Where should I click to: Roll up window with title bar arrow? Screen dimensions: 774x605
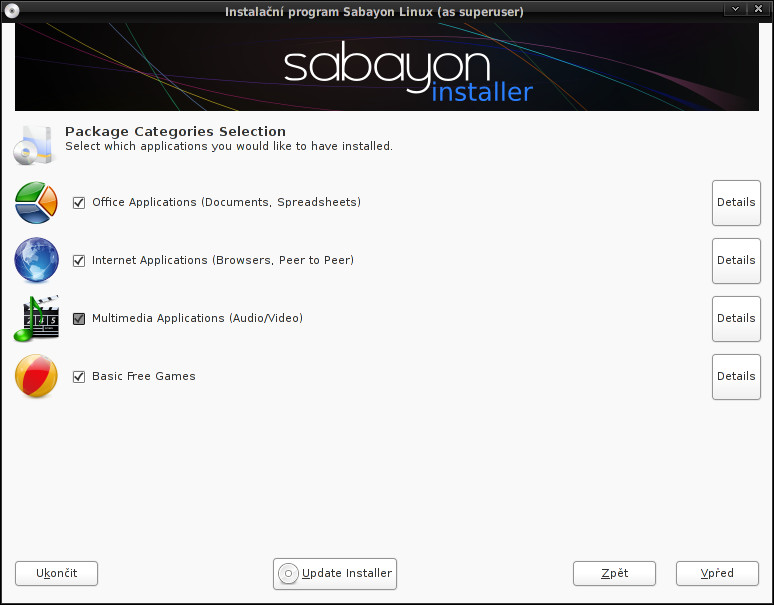coord(735,9)
